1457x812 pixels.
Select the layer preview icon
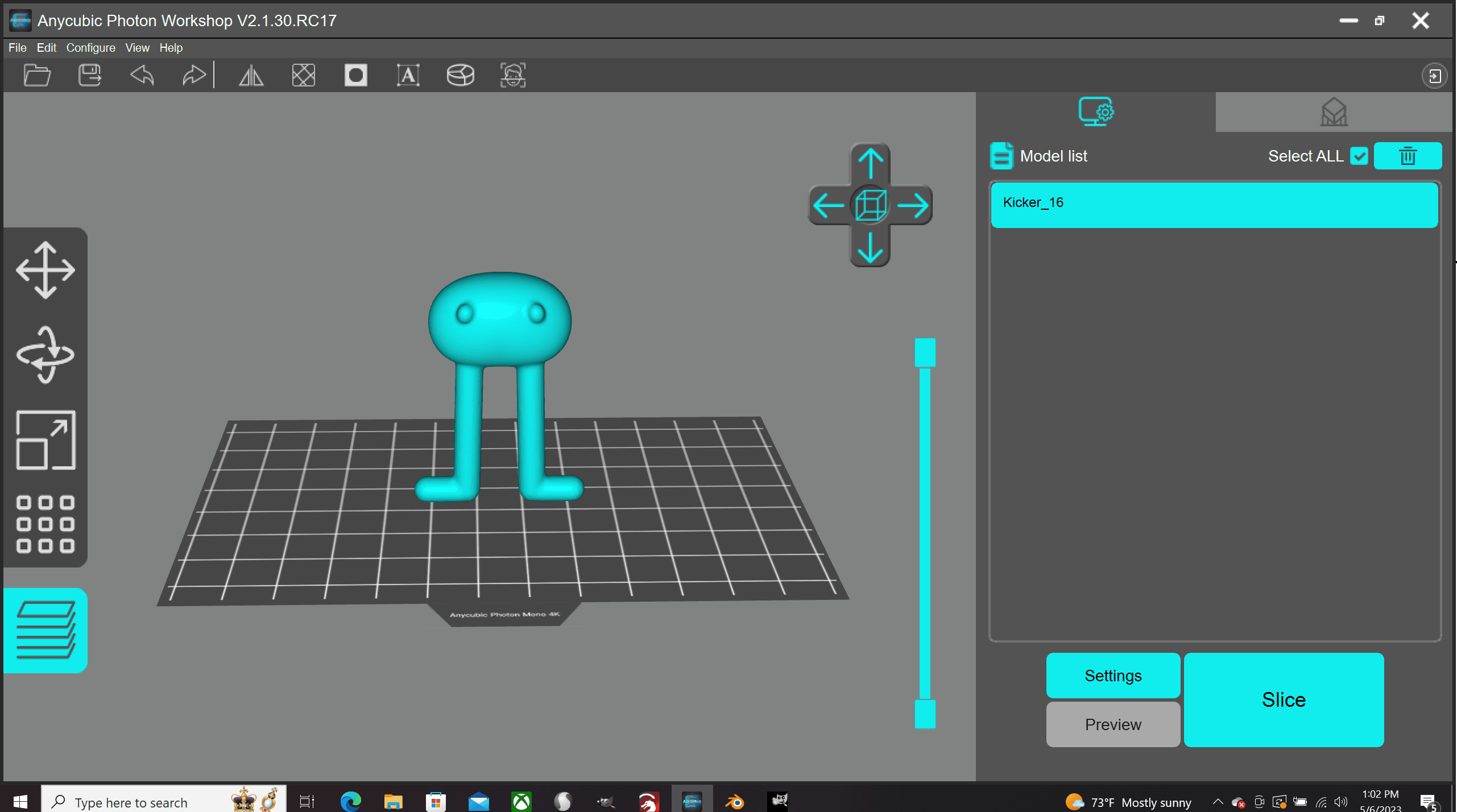point(45,629)
